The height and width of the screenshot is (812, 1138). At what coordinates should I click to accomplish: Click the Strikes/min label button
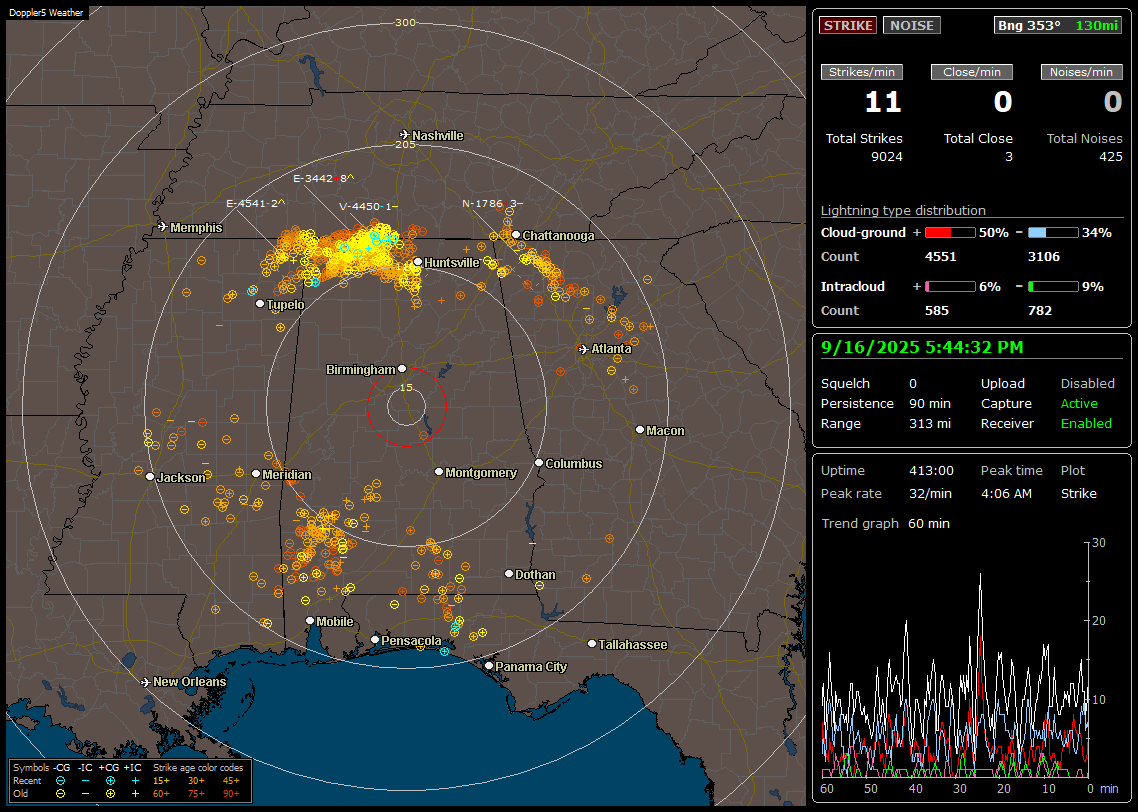coord(862,72)
